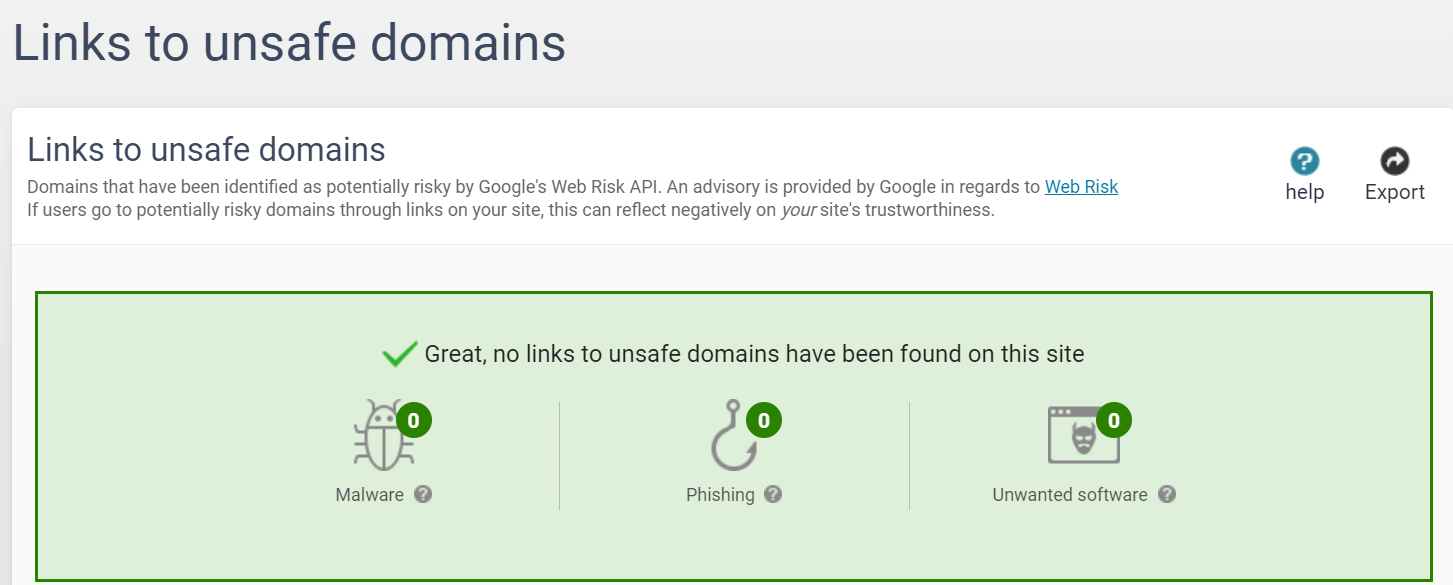Click the large page title heading
The image size is (1453, 585).
289,43
